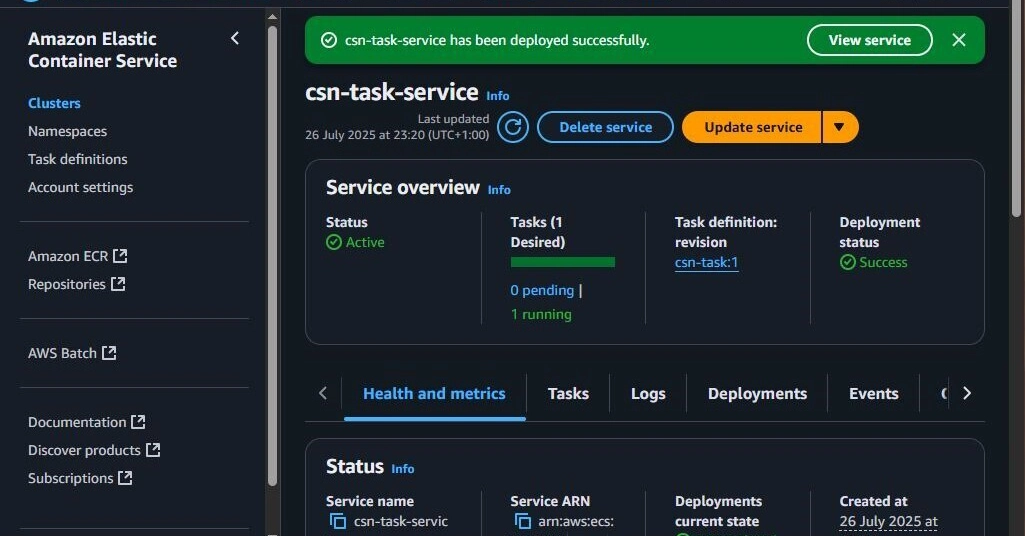Go to Clusters in the sidebar
This screenshot has width=1025, height=536.
point(54,103)
